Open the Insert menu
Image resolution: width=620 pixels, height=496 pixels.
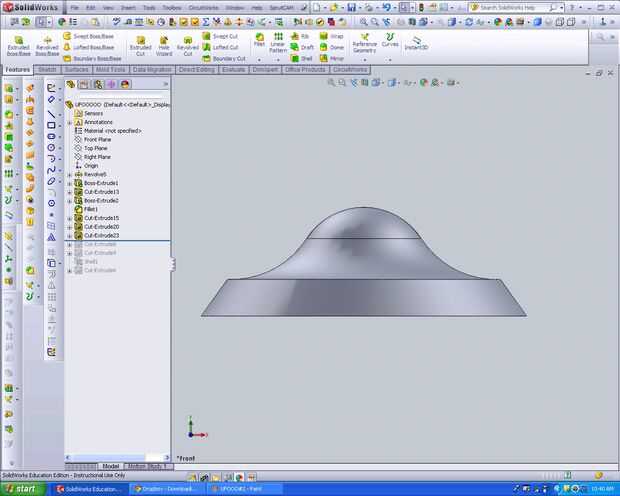tap(127, 8)
